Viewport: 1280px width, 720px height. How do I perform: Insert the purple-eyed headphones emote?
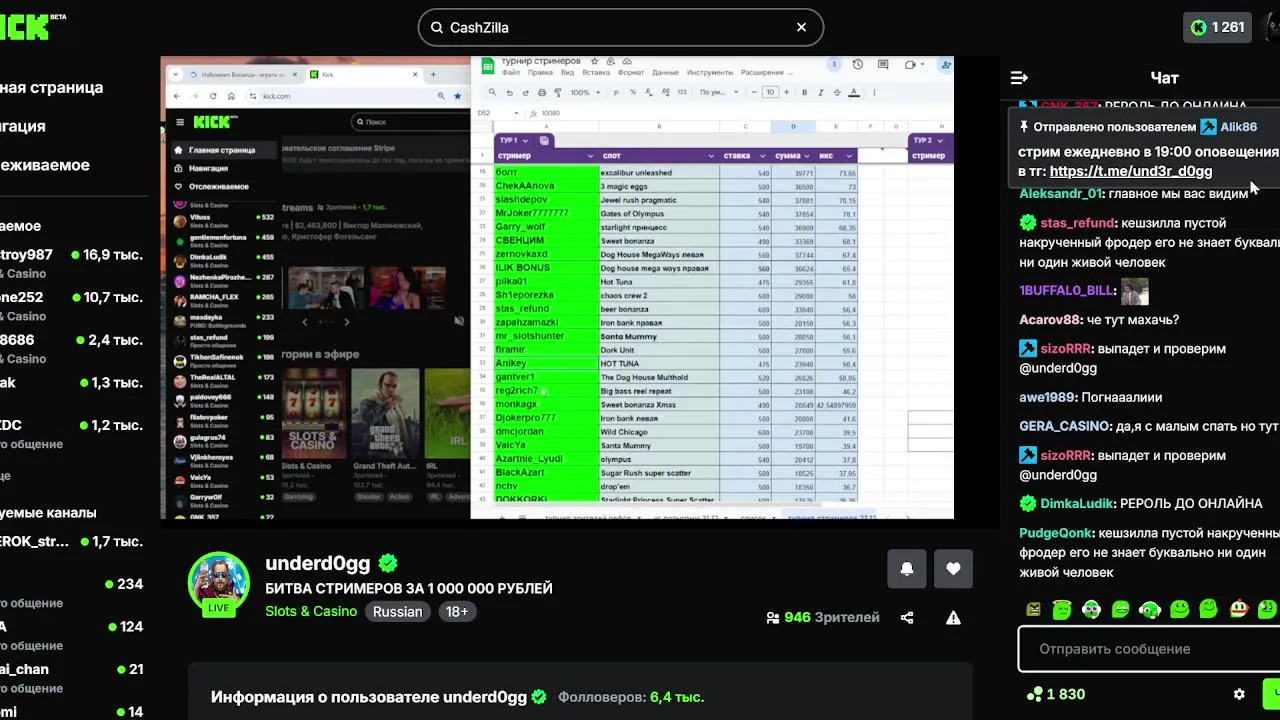(1091, 609)
